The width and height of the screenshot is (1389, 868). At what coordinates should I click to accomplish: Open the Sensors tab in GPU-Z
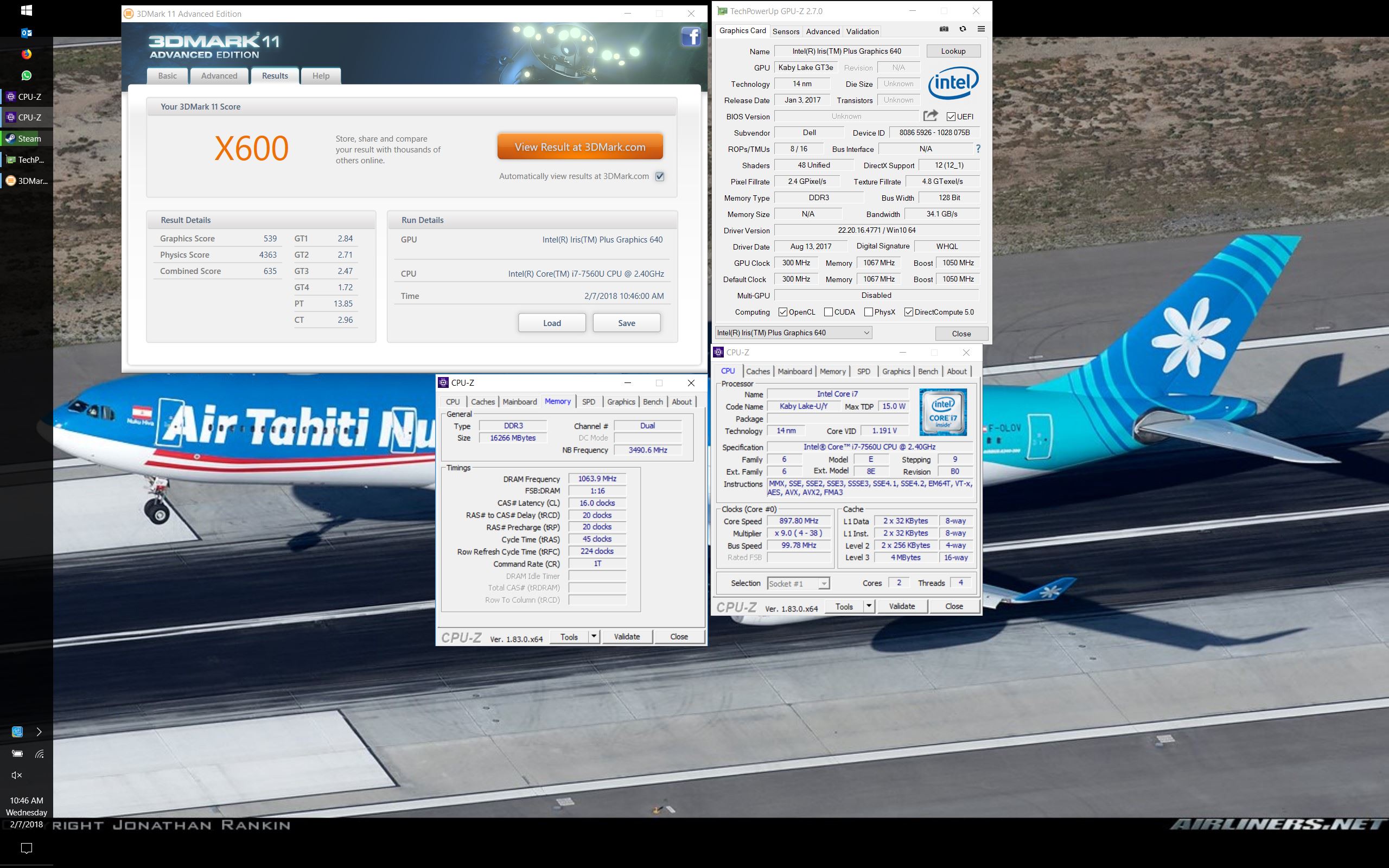click(785, 31)
